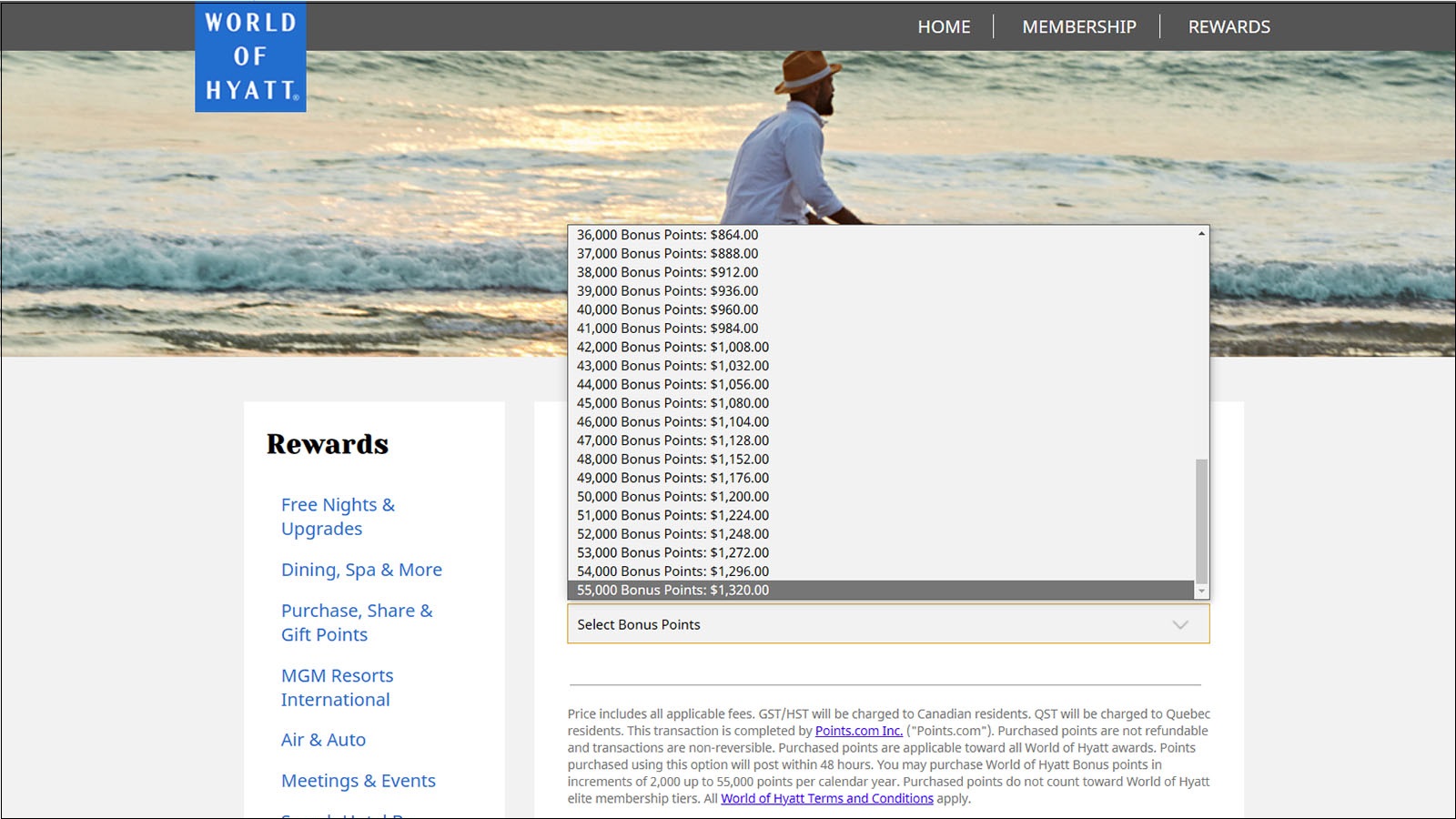
Task: Open Free Nights & Upgrades link
Action: 338,516
